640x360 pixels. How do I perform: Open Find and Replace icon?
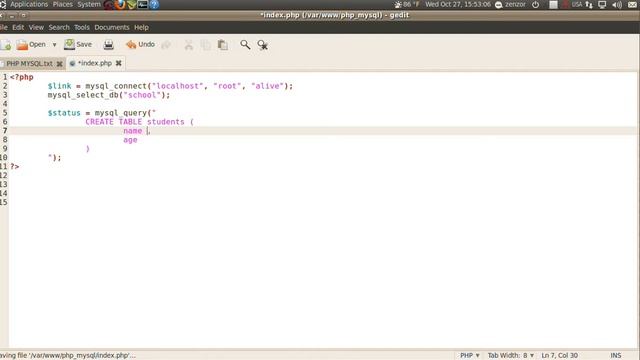pos(262,45)
